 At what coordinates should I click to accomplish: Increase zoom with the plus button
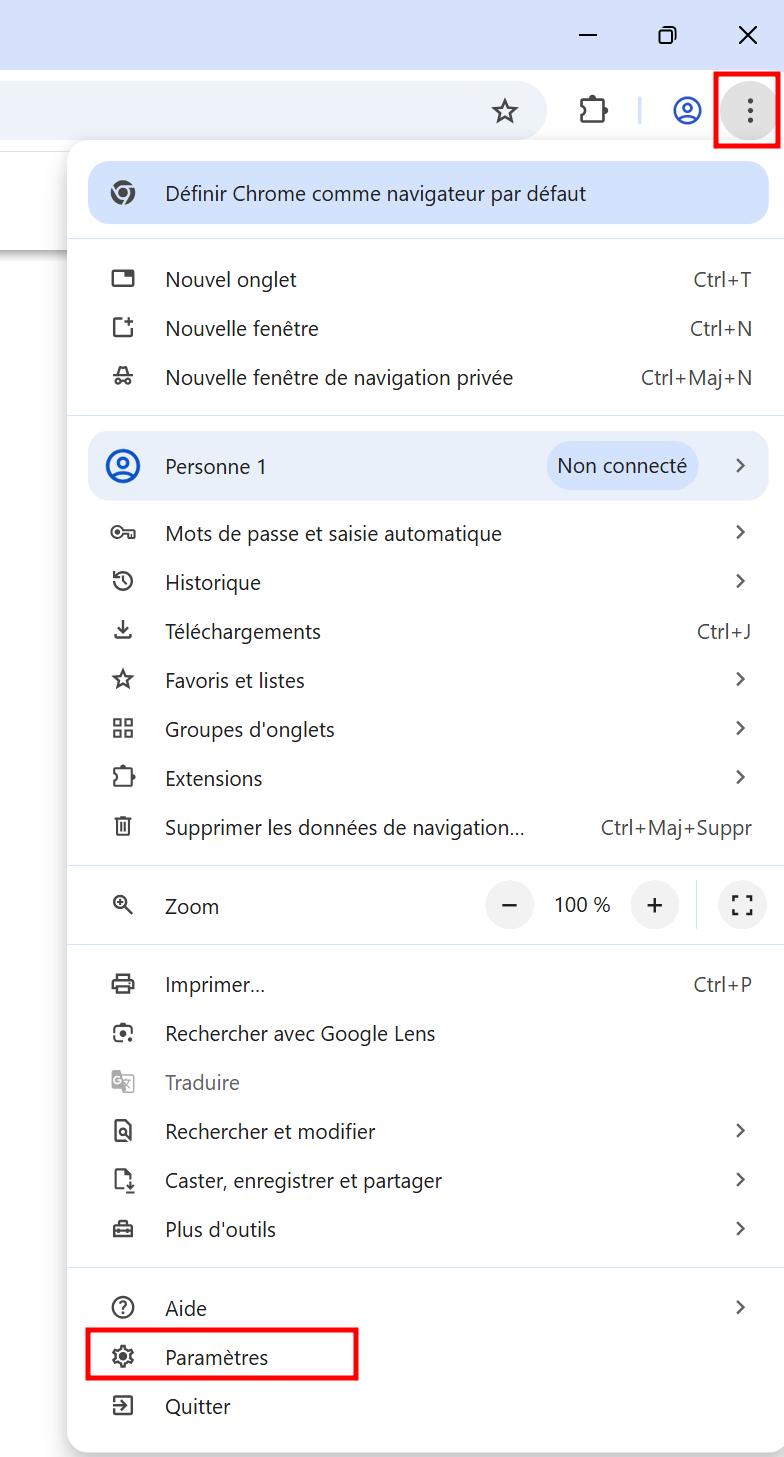[x=655, y=905]
